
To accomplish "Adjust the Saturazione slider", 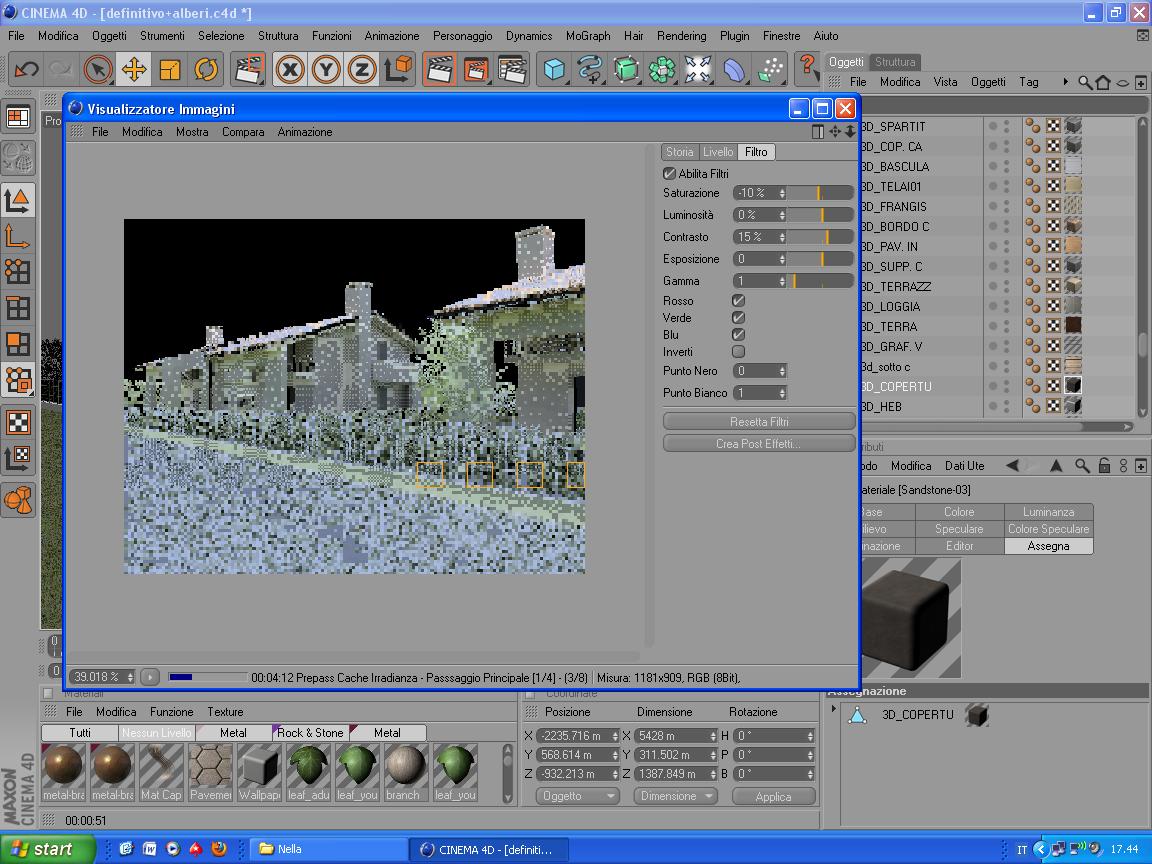I will [x=820, y=193].
